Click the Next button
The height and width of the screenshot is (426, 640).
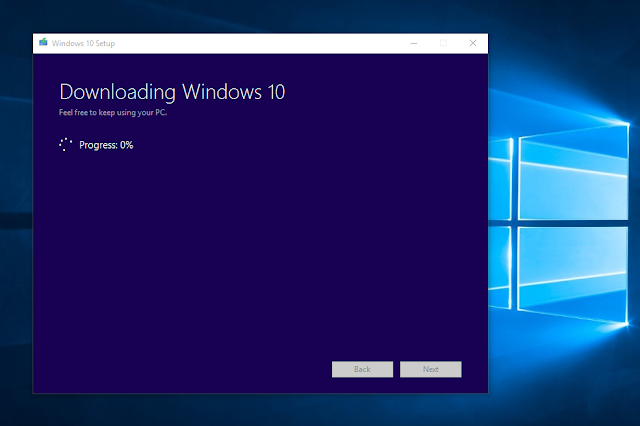431,369
